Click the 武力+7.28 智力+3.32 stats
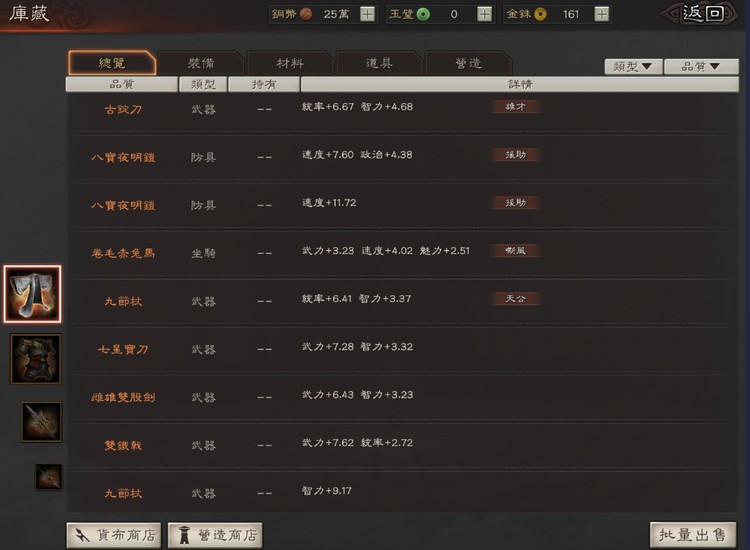The image size is (750, 550). pos(357,347)
